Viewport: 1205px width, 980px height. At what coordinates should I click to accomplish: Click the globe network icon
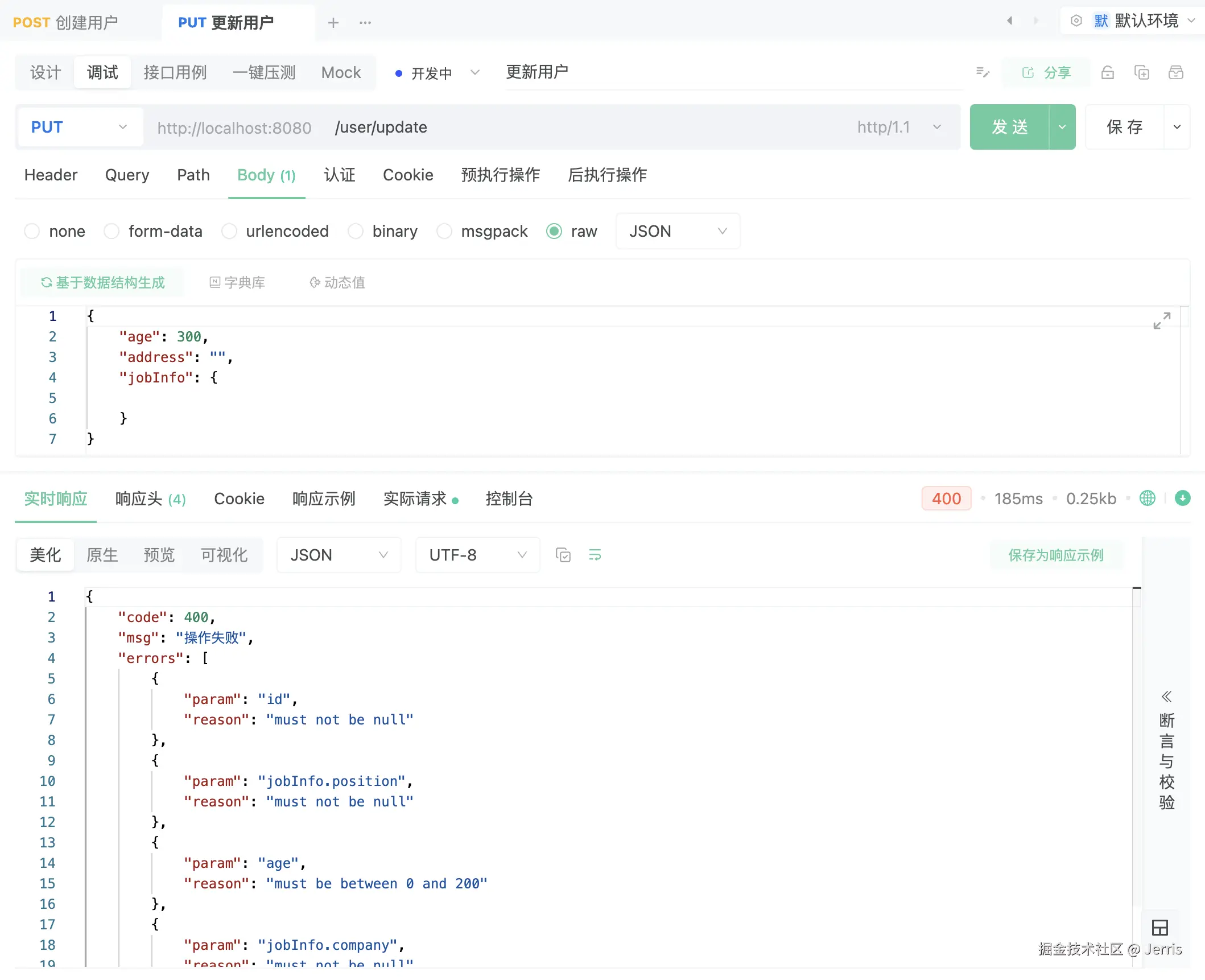[1147, 499]
